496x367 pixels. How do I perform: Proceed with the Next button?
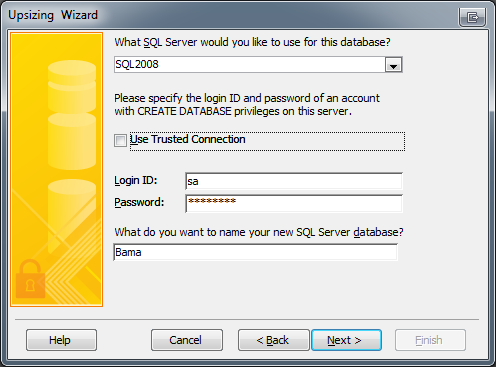coord(346,340)
